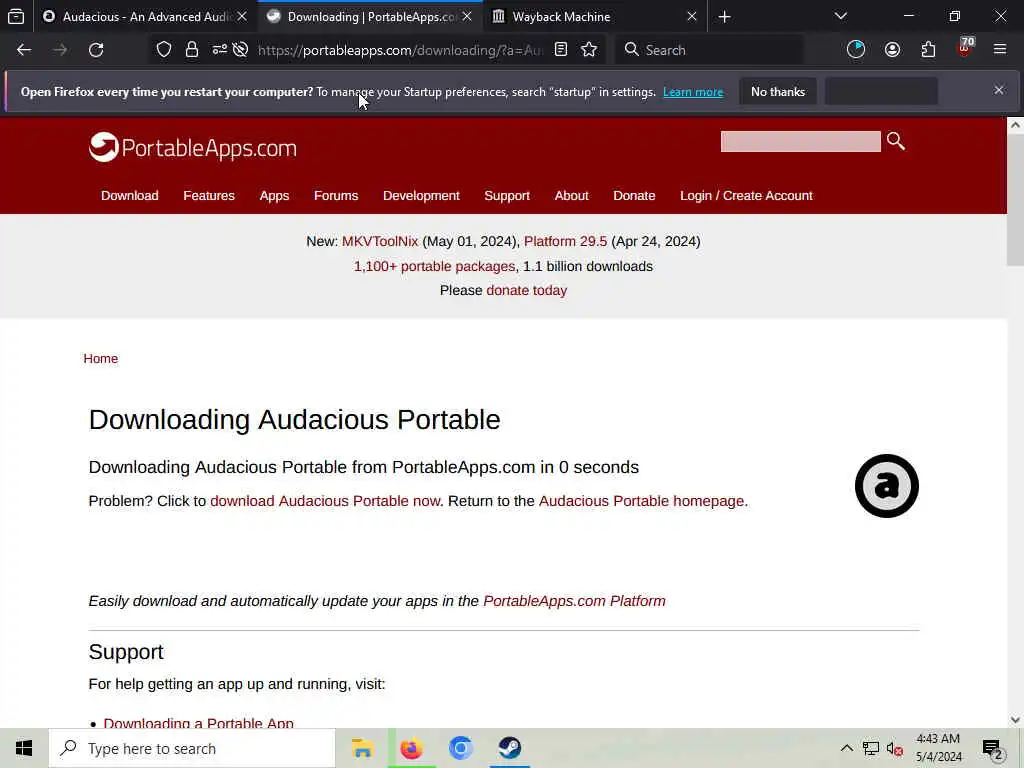This screenshot has height=768, width=1024.
Task: Click the scrollbar down arrow
Action: pos(1015,720)
